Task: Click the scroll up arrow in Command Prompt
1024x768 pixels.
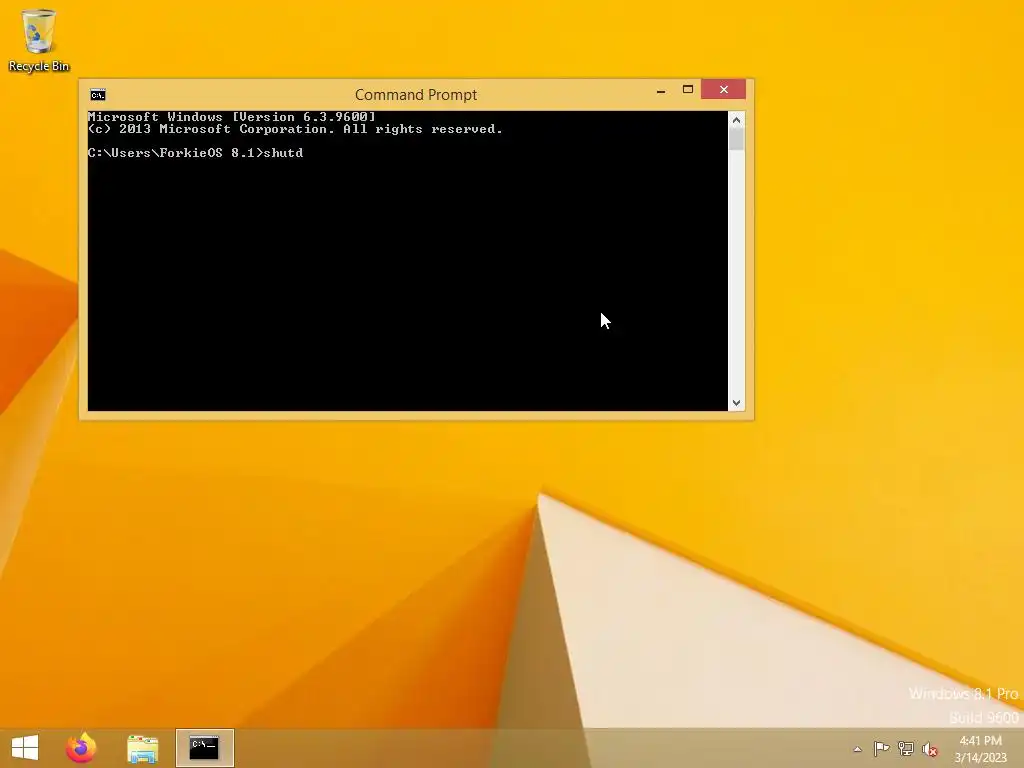Action: (736, 120)
